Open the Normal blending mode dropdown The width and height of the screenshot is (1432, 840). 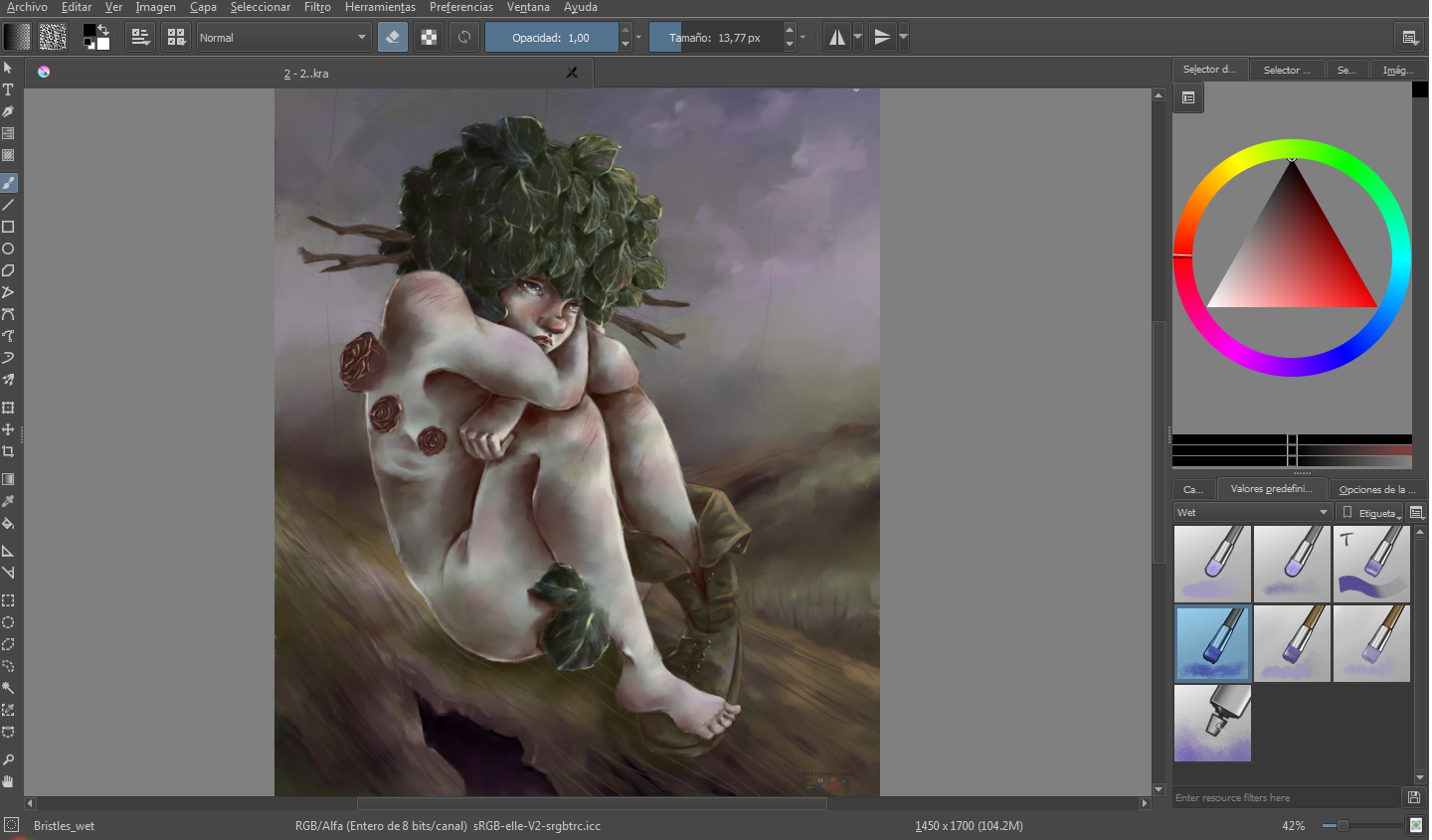[283, 38]
